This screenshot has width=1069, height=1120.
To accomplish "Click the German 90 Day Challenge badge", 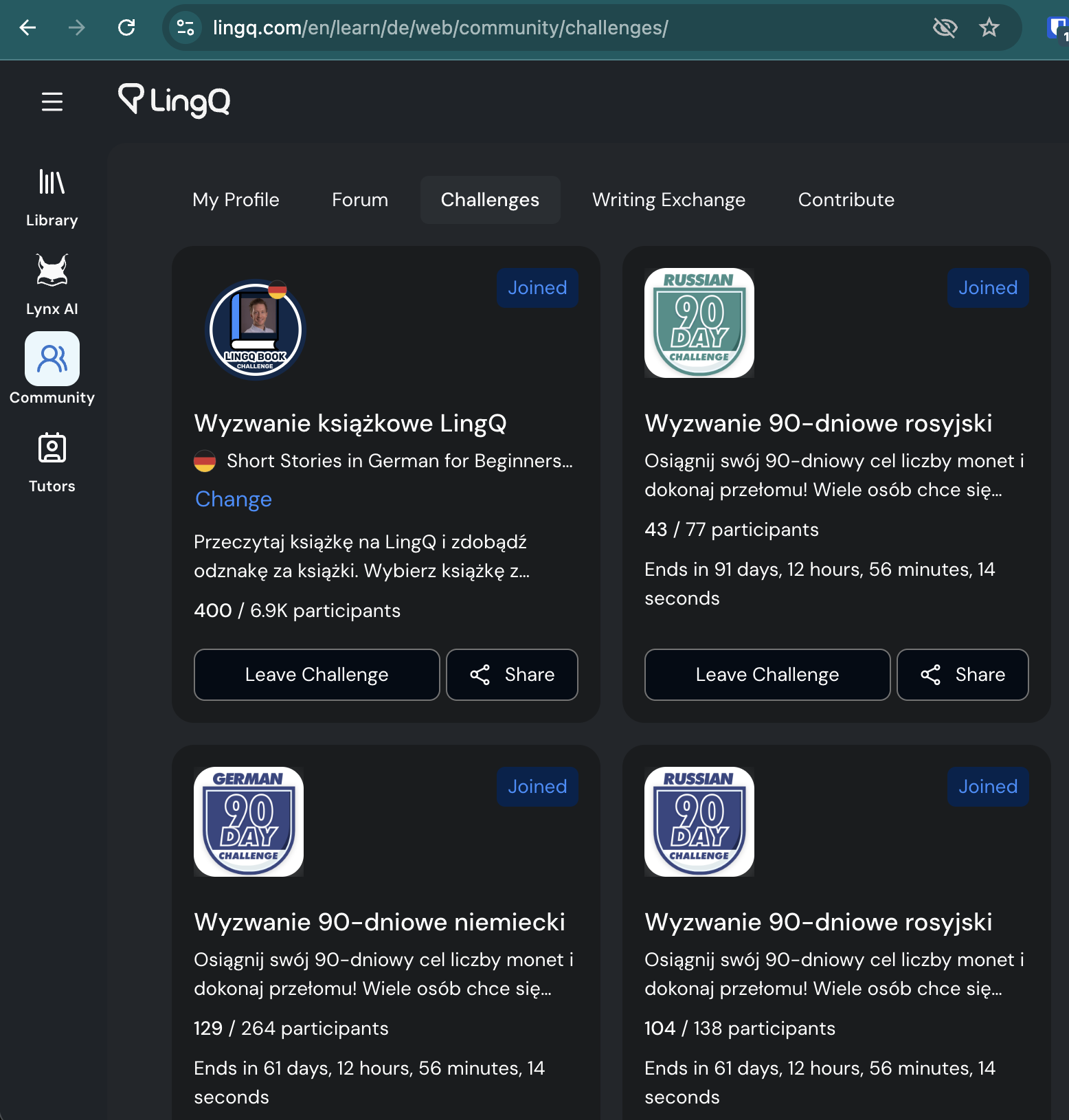I will [249, 822].
